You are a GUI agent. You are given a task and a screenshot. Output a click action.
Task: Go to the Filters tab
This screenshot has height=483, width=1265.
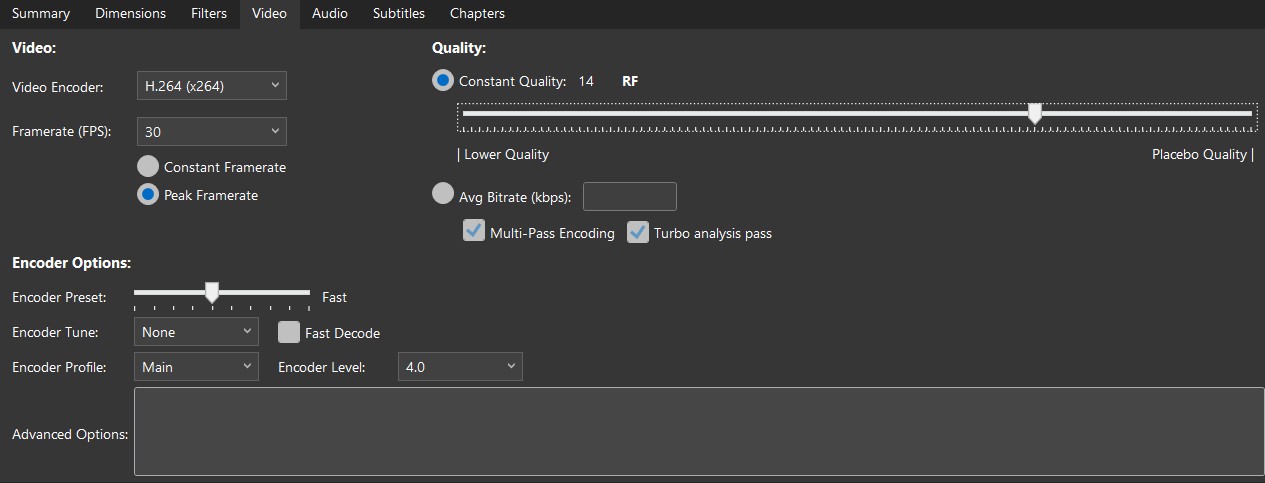[x=209, y=14]
